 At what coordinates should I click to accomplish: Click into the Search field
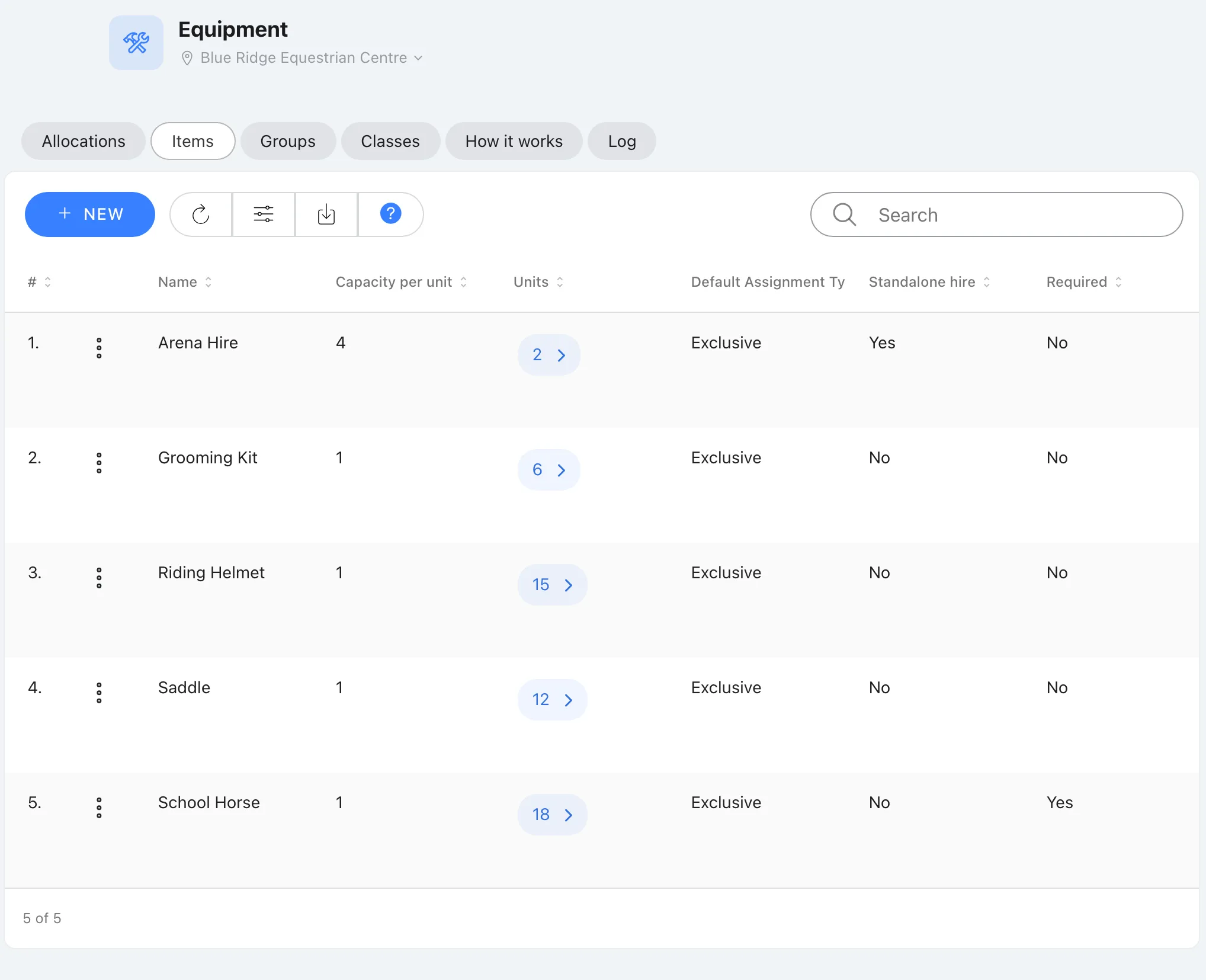coord(996,214)
